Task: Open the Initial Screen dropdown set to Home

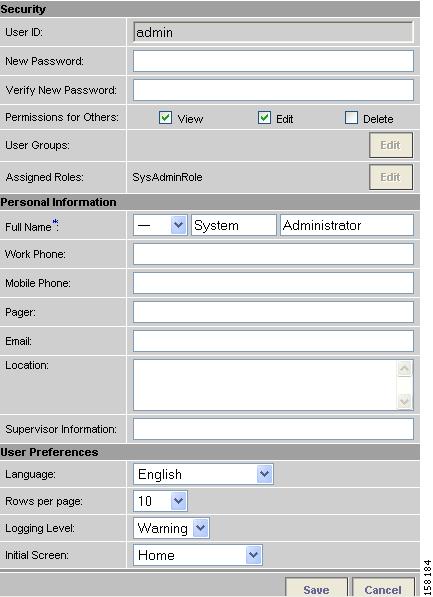Action: (198, 555)
